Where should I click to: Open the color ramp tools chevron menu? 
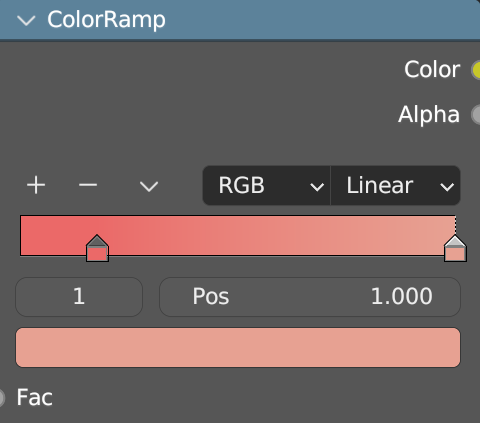(149, 186)
